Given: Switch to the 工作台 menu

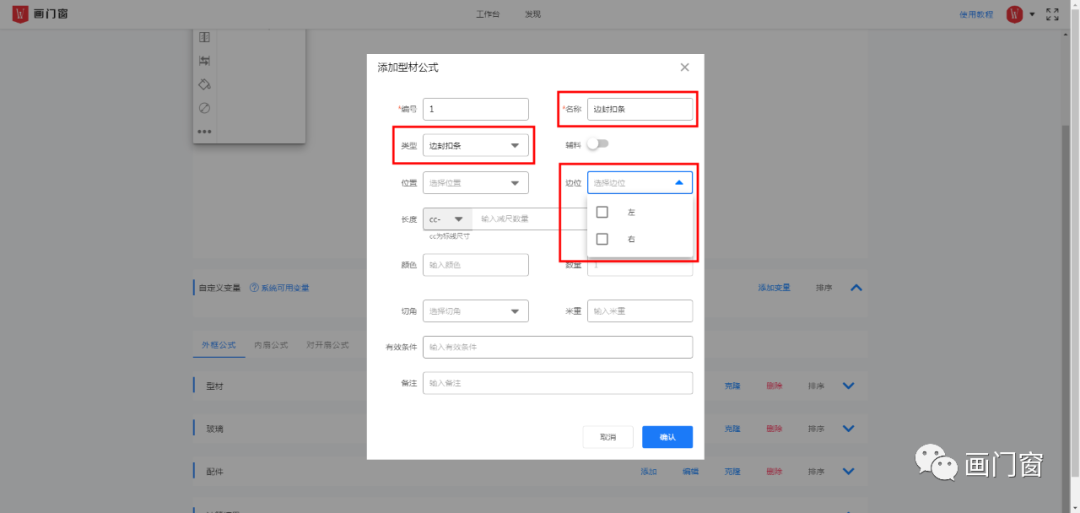Looking at the screenshot, I should (488, 14).
